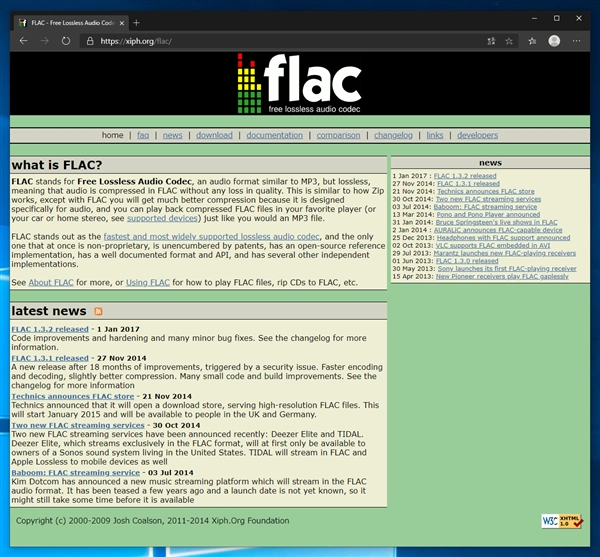Open the faq navigation link
The width and height of the screenshot is (600, 557).
click(x=143, y=135)
